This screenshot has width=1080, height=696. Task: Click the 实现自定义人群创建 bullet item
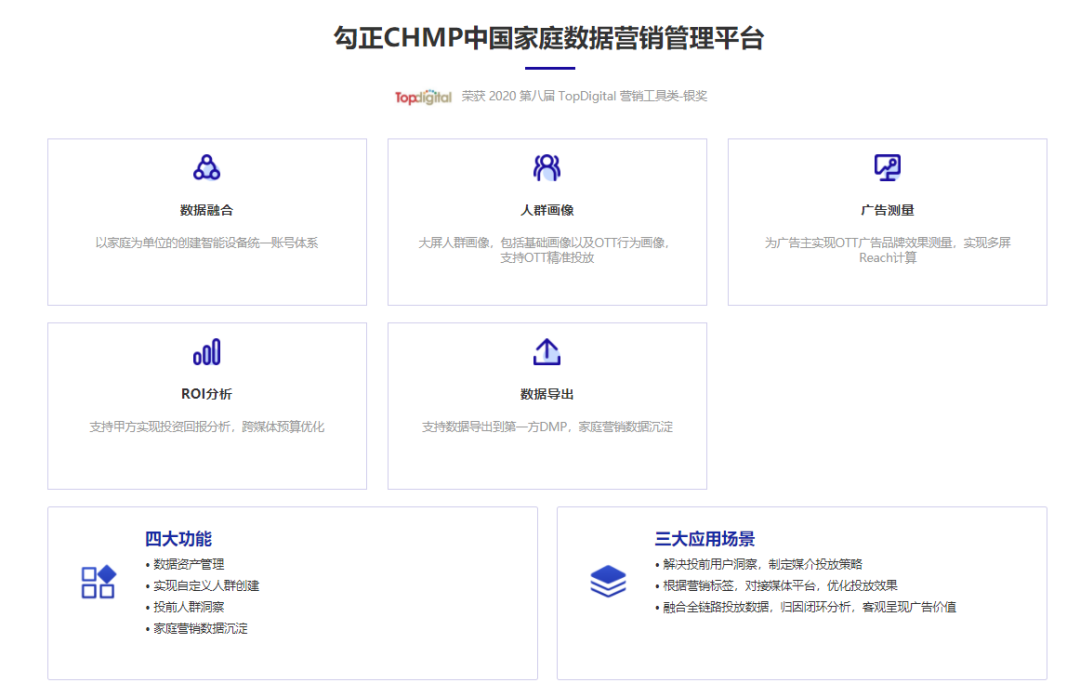(x=202, y=586)
